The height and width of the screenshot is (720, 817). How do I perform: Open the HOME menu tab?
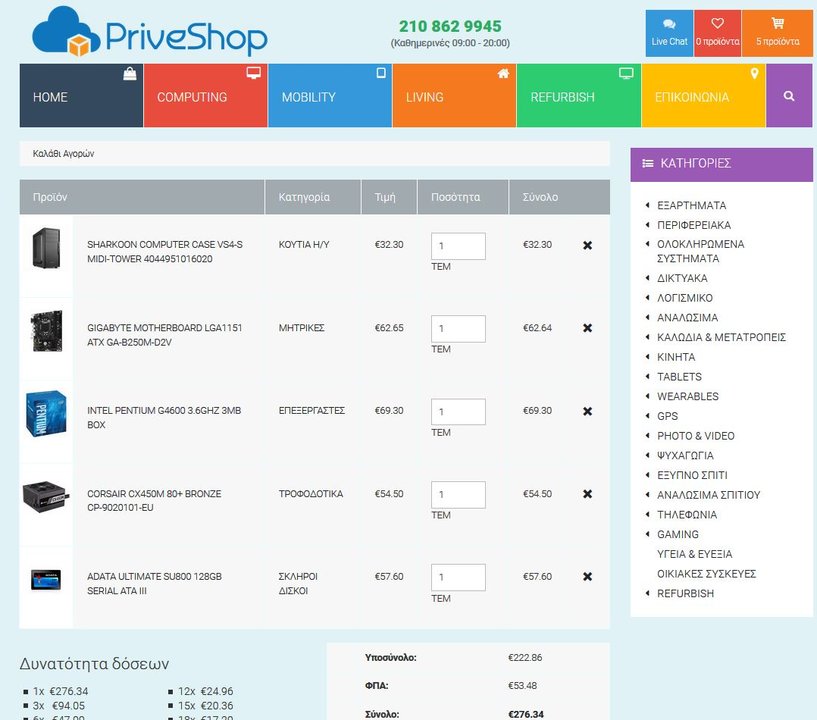[x=81, y=96]
